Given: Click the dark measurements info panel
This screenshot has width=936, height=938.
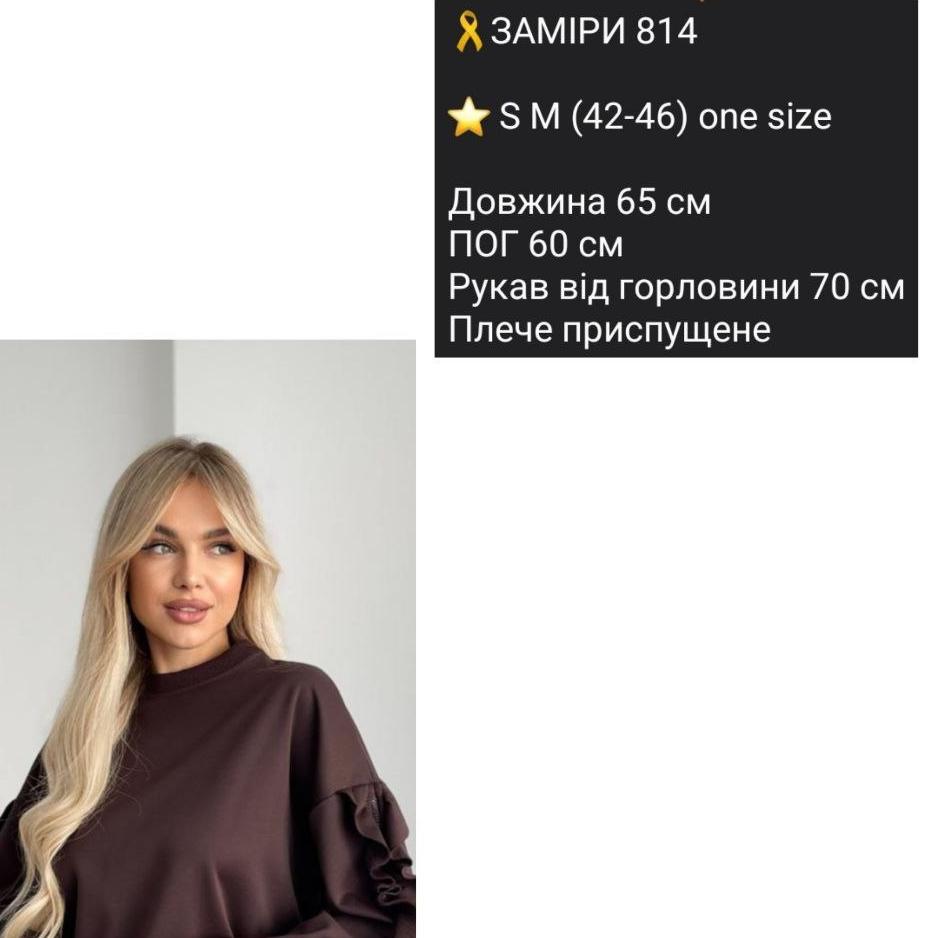Looking at the screenshot, I should (676, 178).
